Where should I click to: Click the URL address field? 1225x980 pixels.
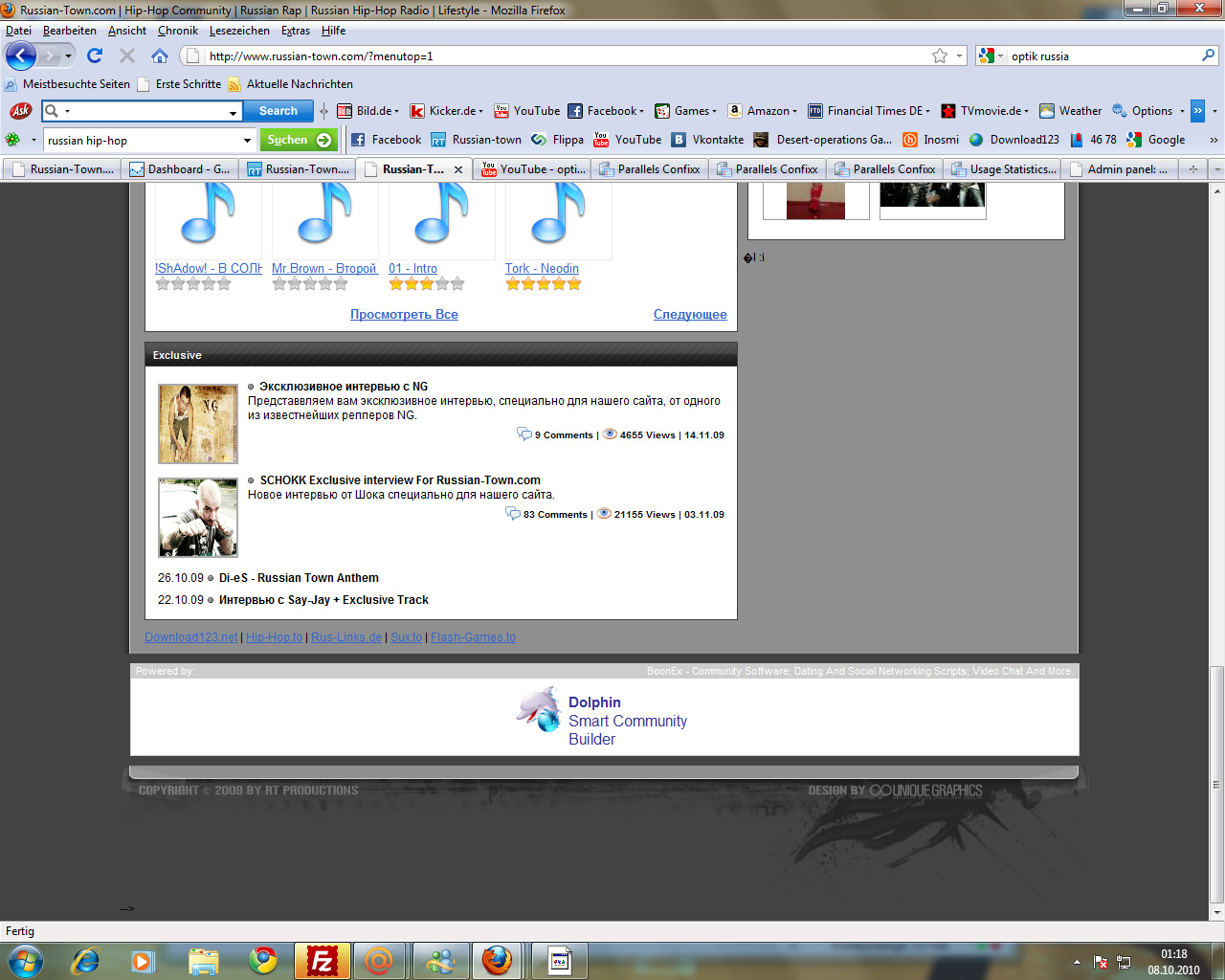click(x=565, y=56)
